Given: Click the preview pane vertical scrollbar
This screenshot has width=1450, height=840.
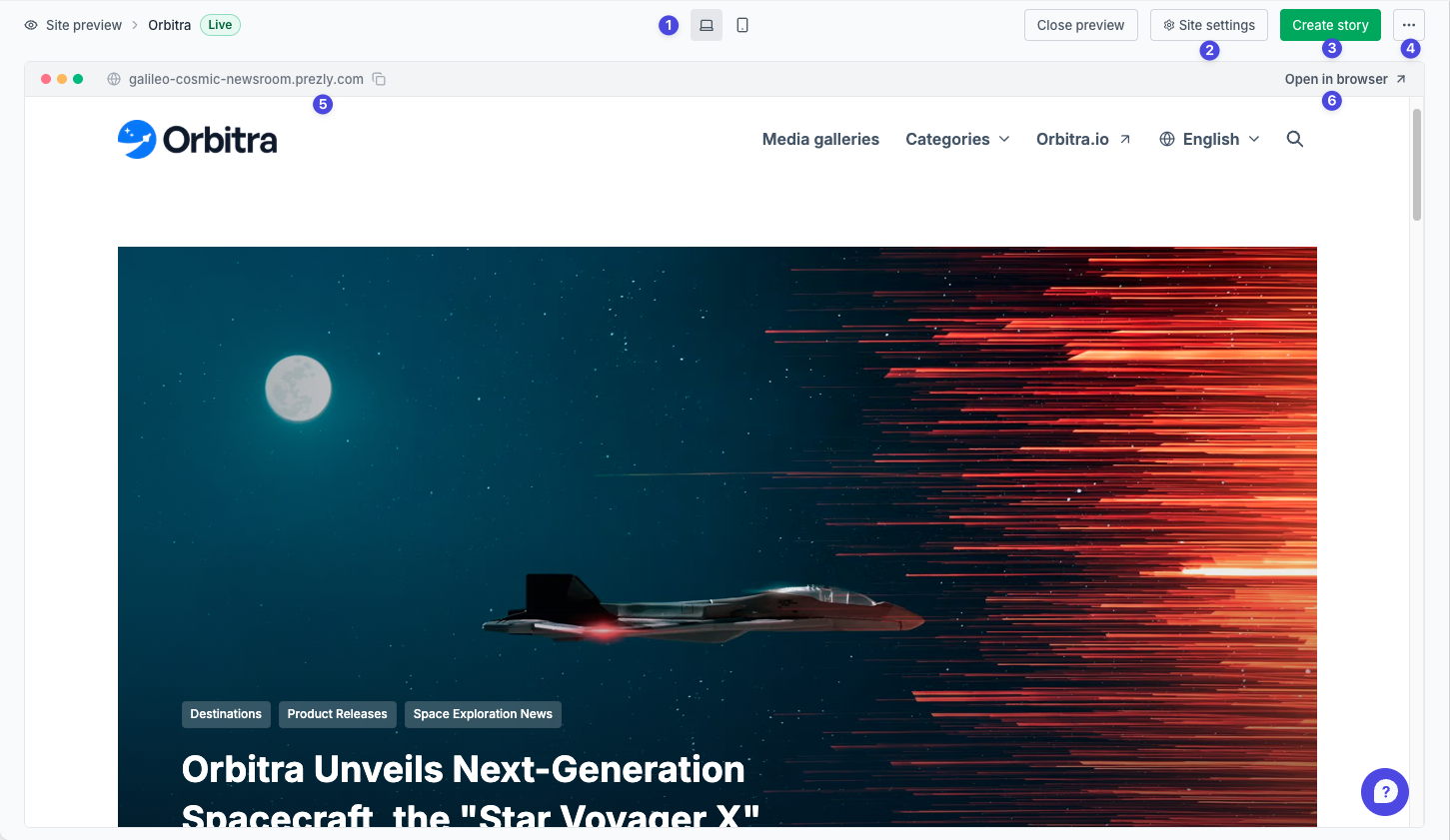Looking at the screenshot, I should [x=1416, y=165].
